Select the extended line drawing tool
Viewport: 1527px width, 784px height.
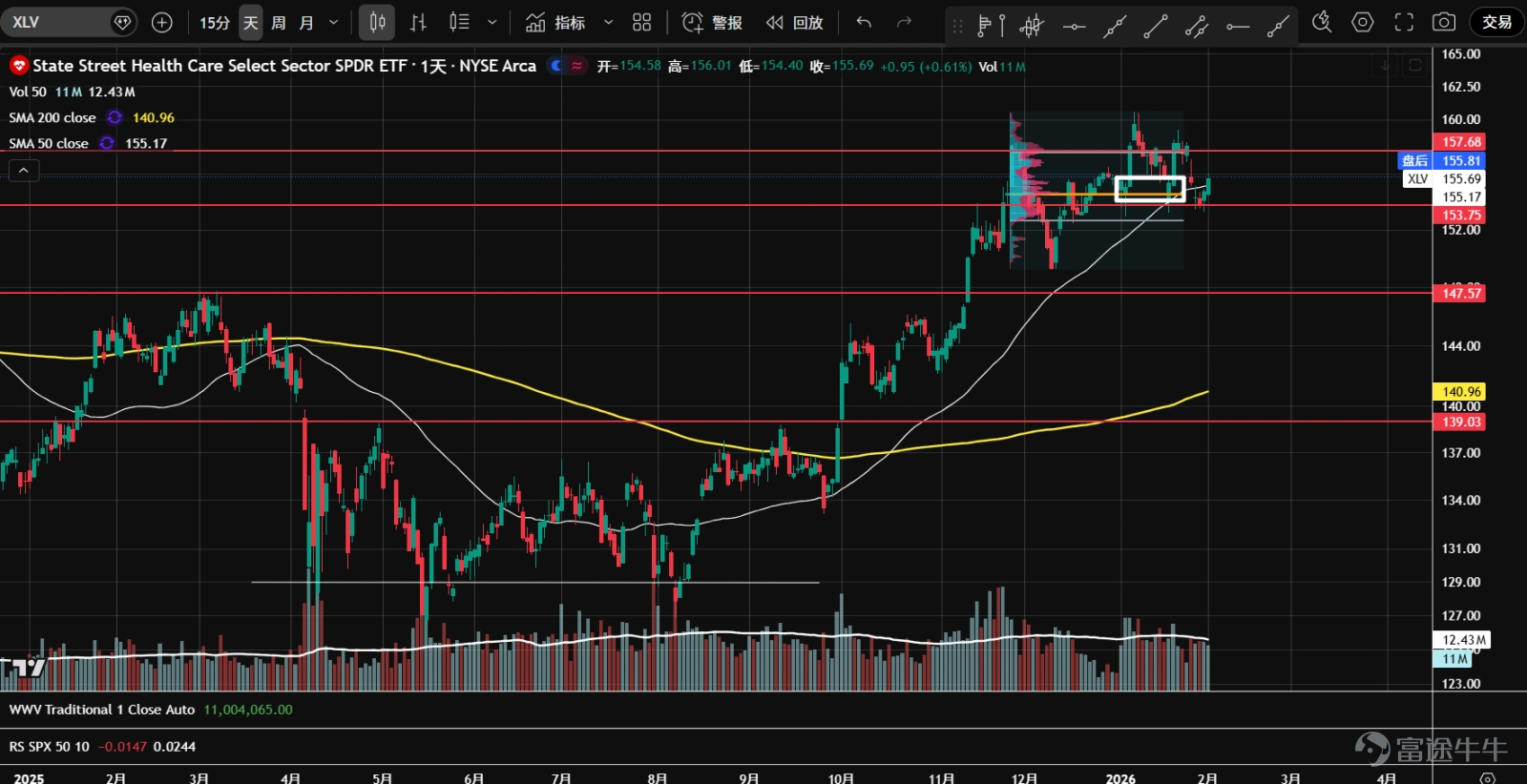click(1115, 26)
